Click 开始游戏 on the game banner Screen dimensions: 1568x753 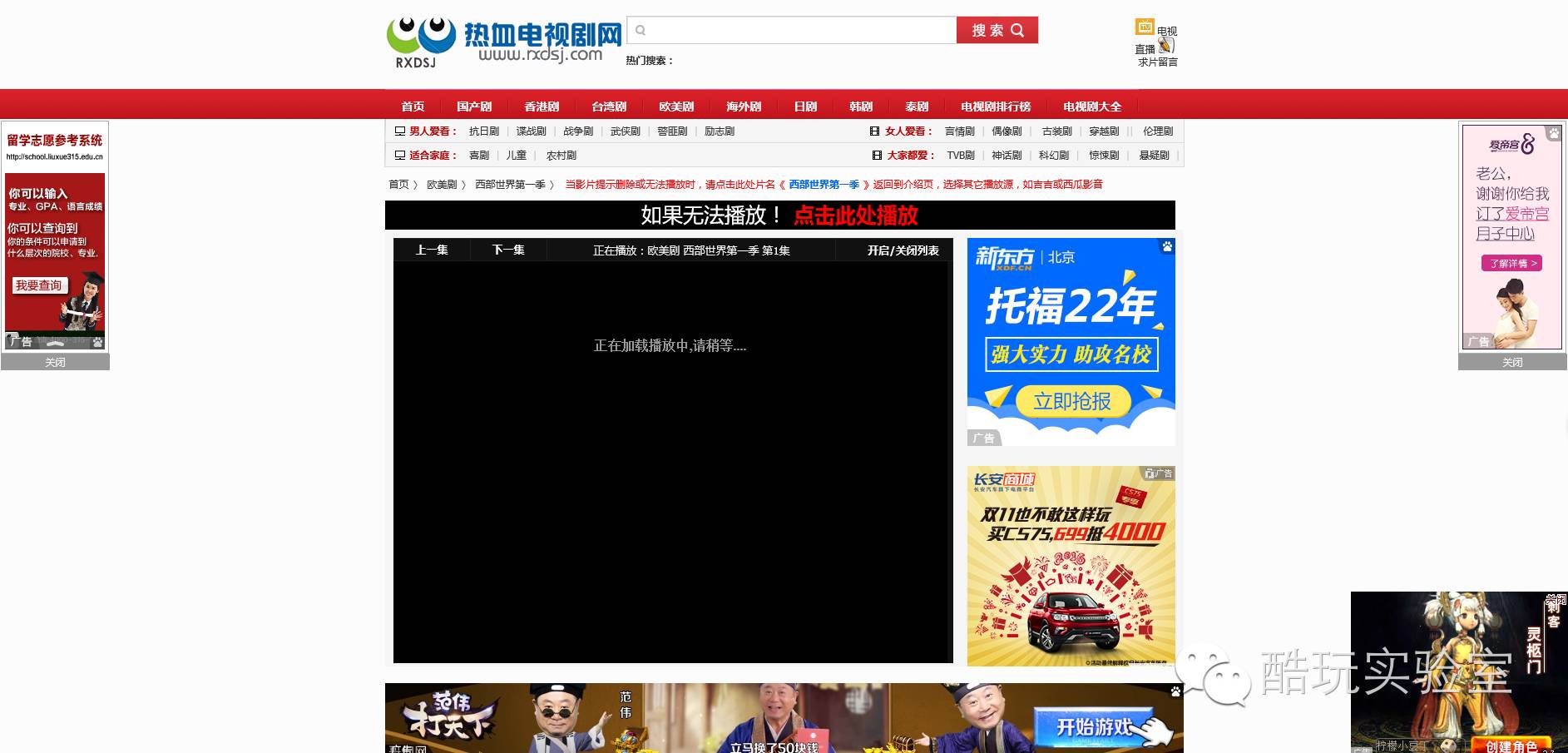point(1094,726)
